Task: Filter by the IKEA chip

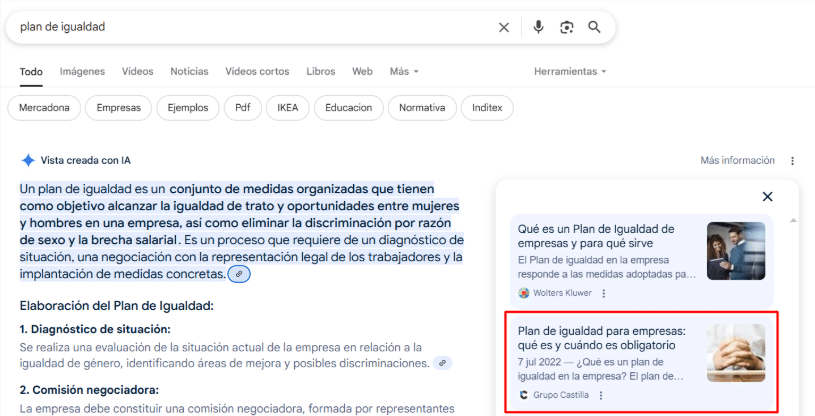Action: (x=287, y=108)
